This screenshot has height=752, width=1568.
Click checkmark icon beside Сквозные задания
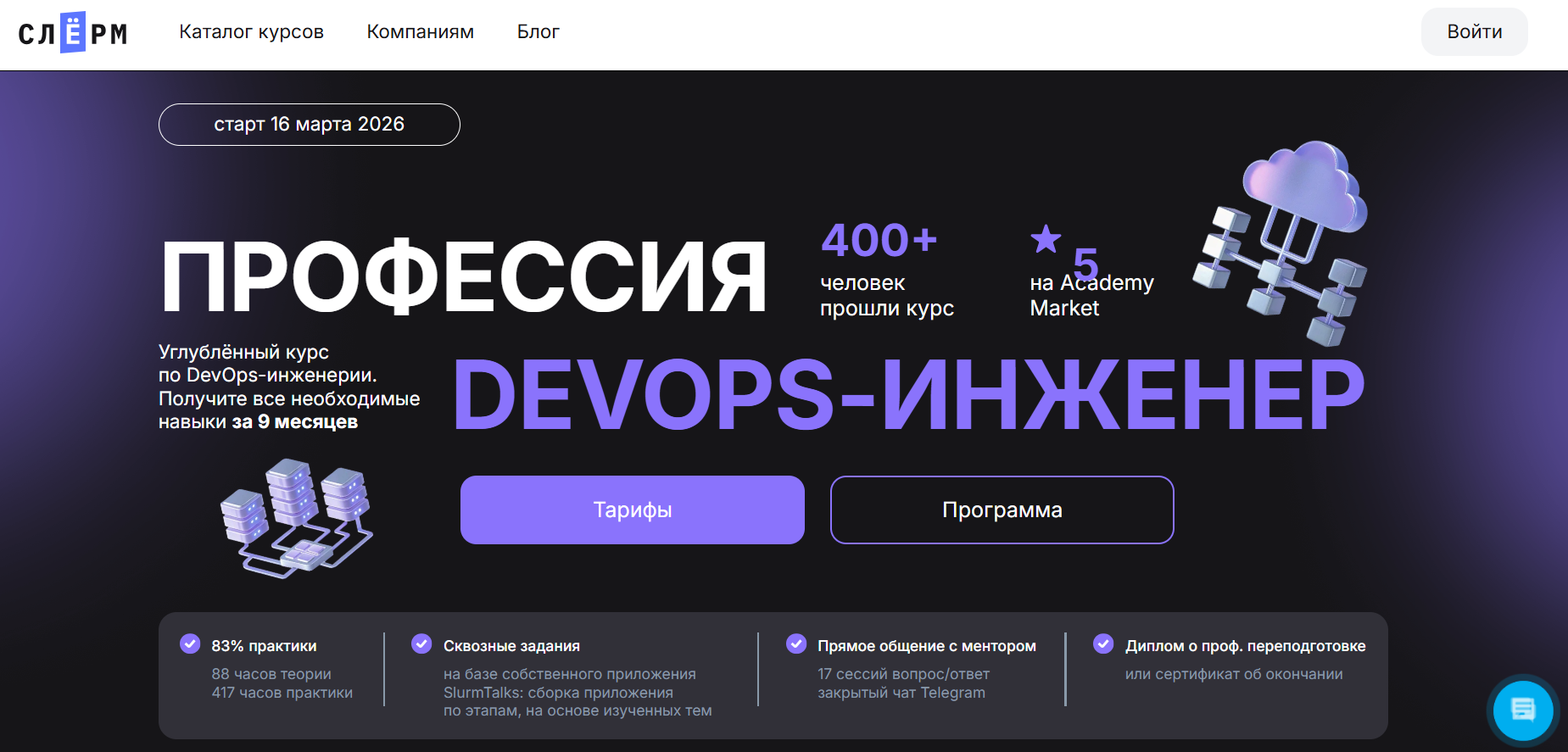click(421, 644)
